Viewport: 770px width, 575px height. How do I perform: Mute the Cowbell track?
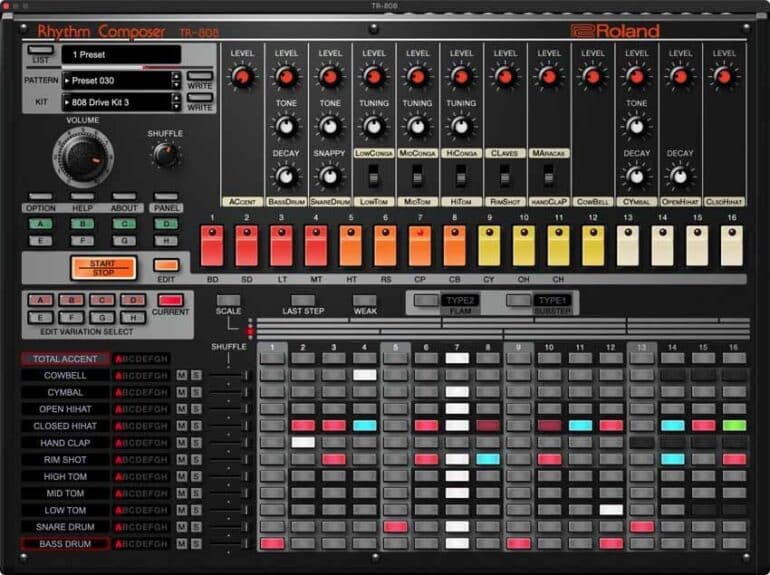(181, 375)
